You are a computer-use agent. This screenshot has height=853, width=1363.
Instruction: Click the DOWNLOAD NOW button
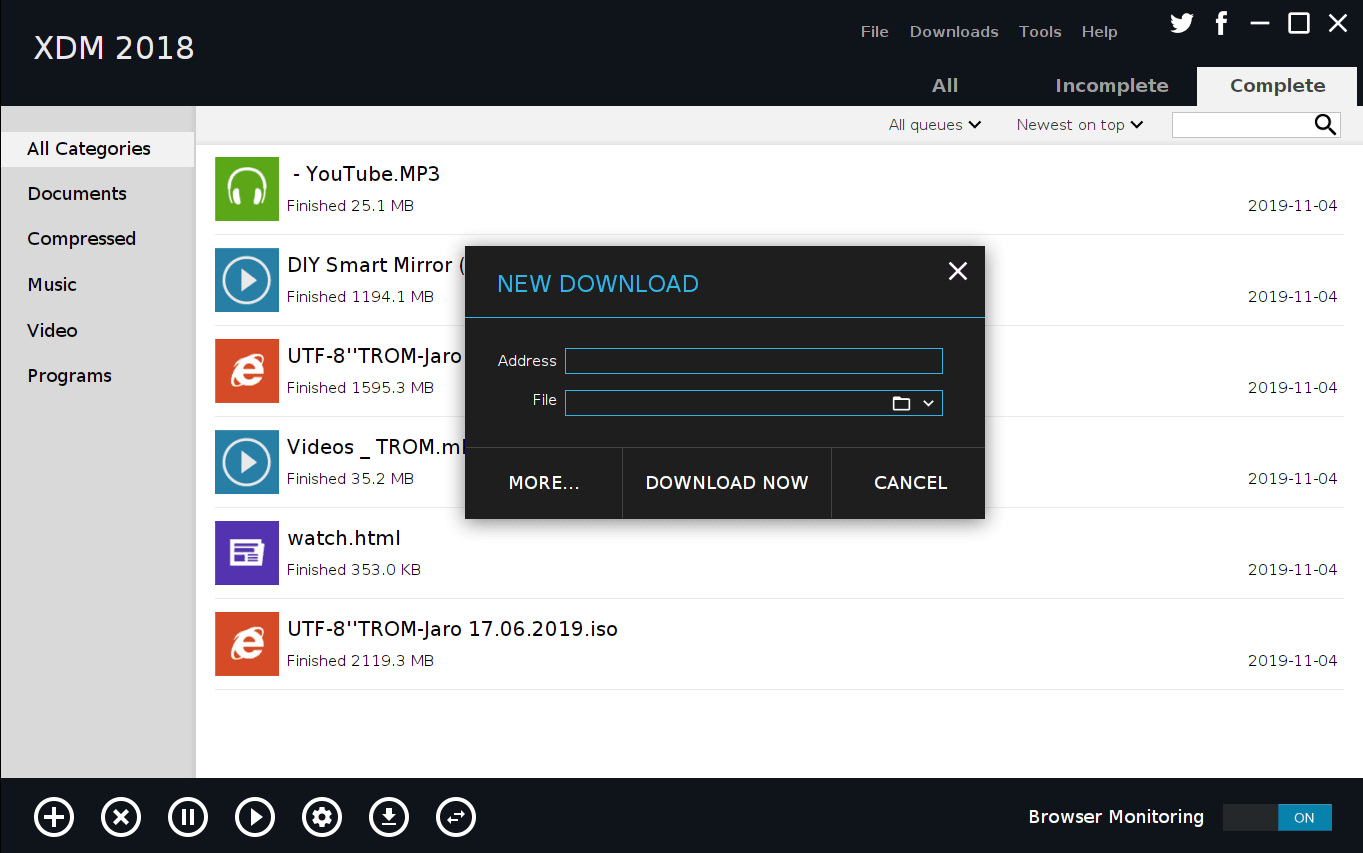(x=726, y=483)
